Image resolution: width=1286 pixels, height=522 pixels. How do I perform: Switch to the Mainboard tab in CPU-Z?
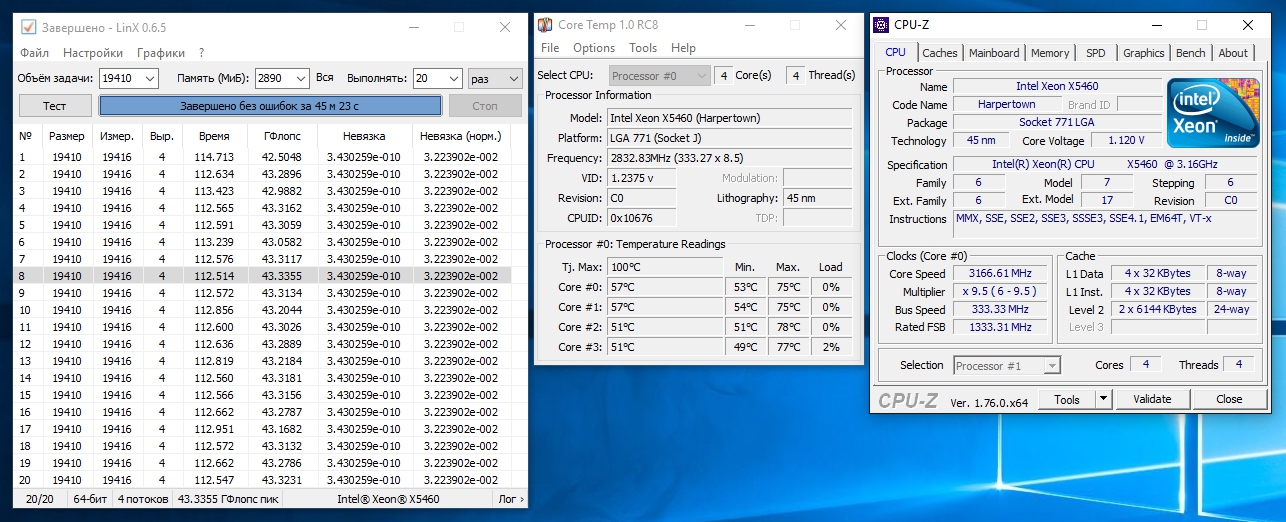994,53
